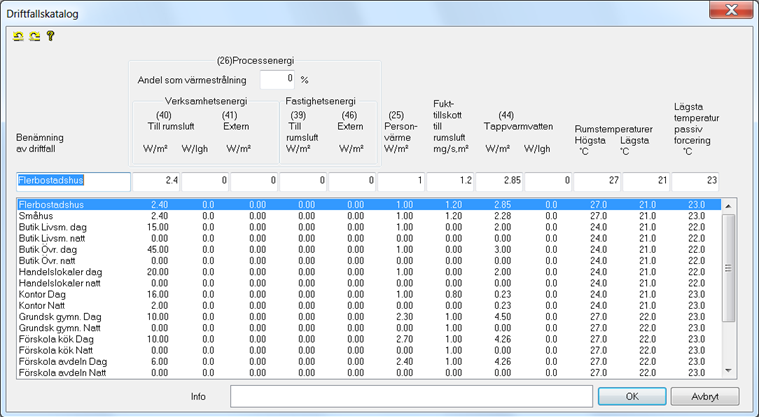Screen dimensions: 759x417
Task: Edit the passiv forcering field showing 23
Action: tap(695, 181)
